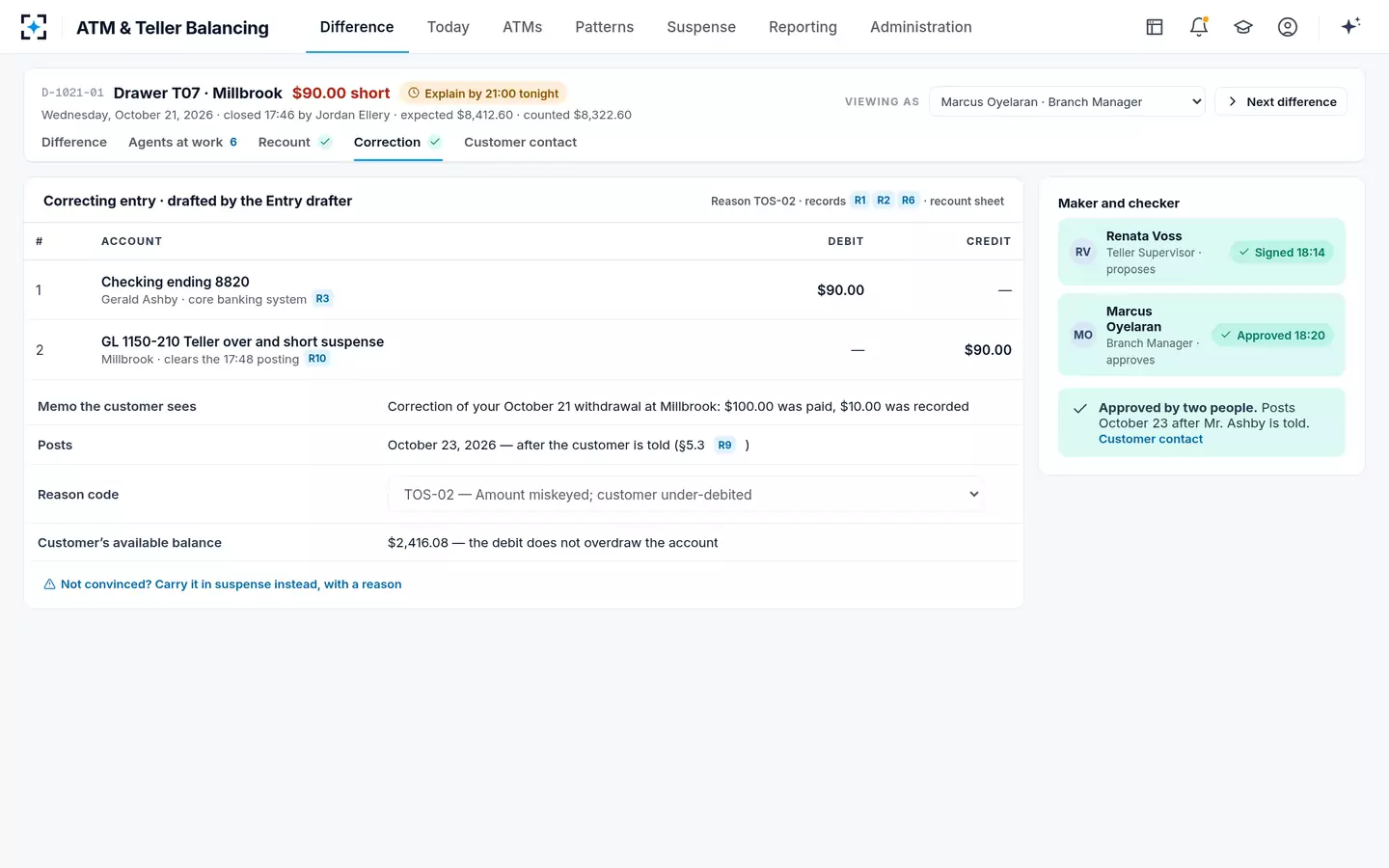
Task: Open the graduation cap learning icon
Action: (x=1243, y=27)
